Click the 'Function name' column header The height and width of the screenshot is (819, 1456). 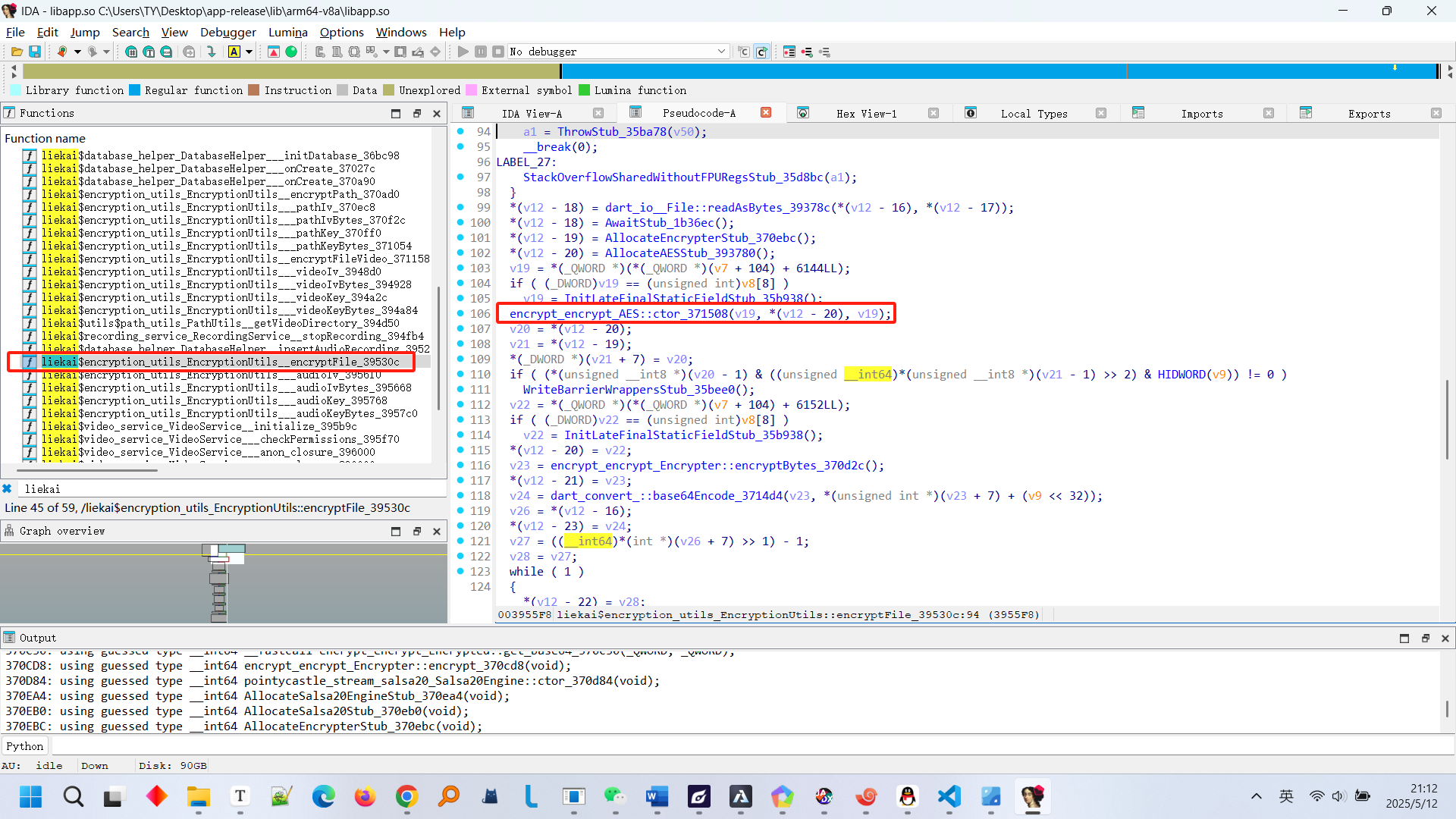click(x=45, y=138)
